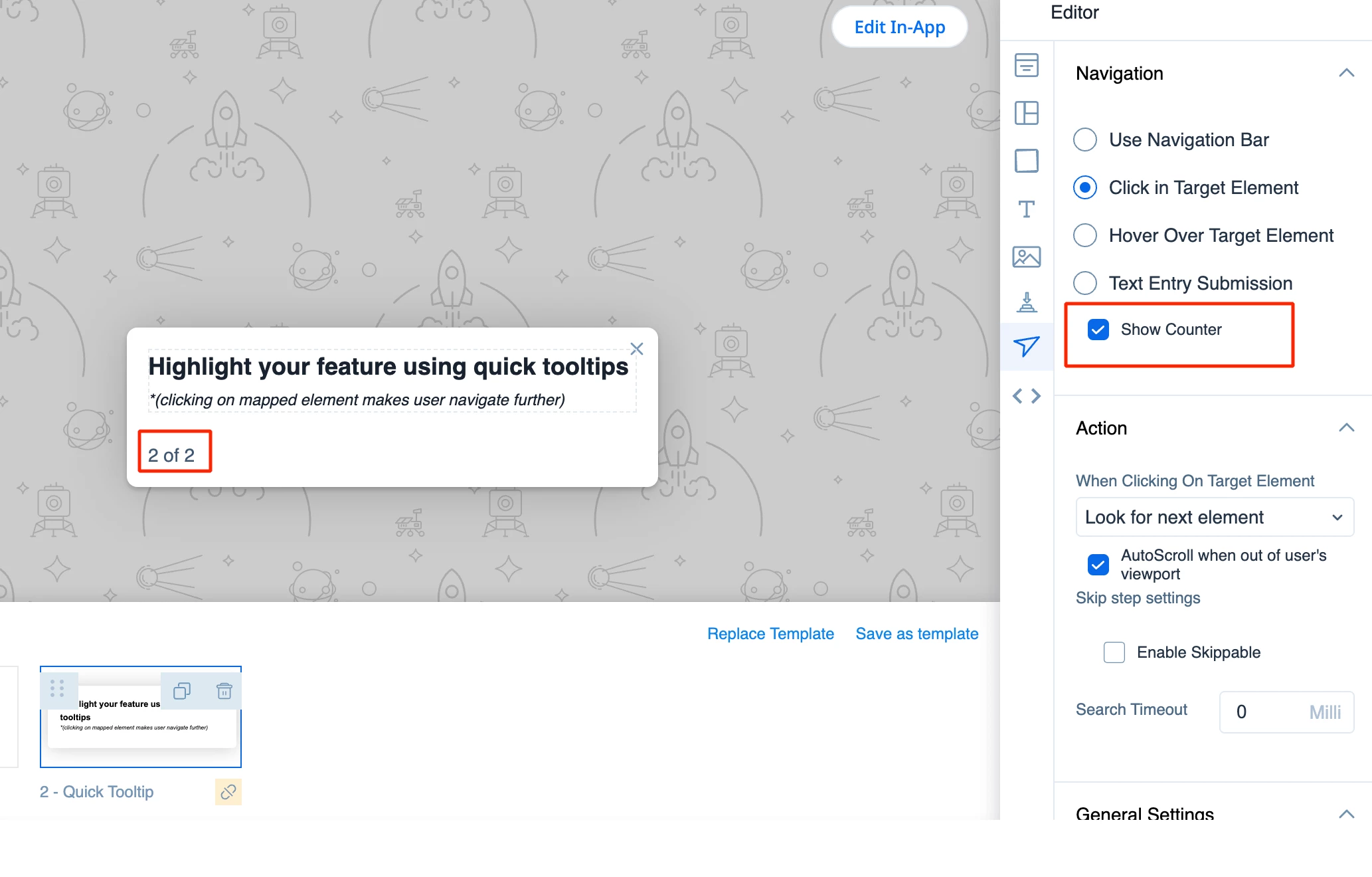Enable the Skippable checkbox
Image resolution: width=1372 pixels, height=877 pixels.
[x=1114, y=652]
